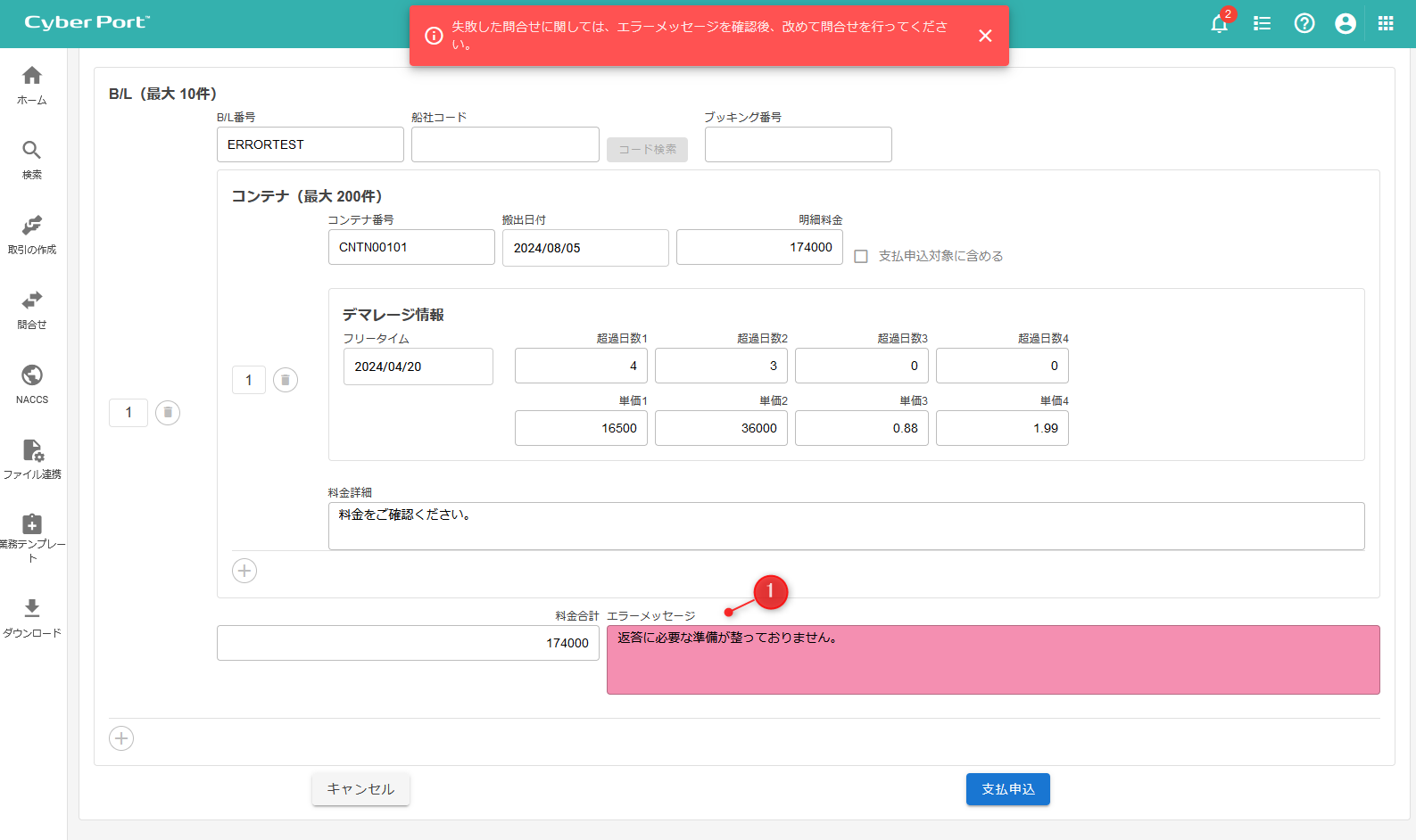Open NACCS in the sidebar

click(32, 384)
